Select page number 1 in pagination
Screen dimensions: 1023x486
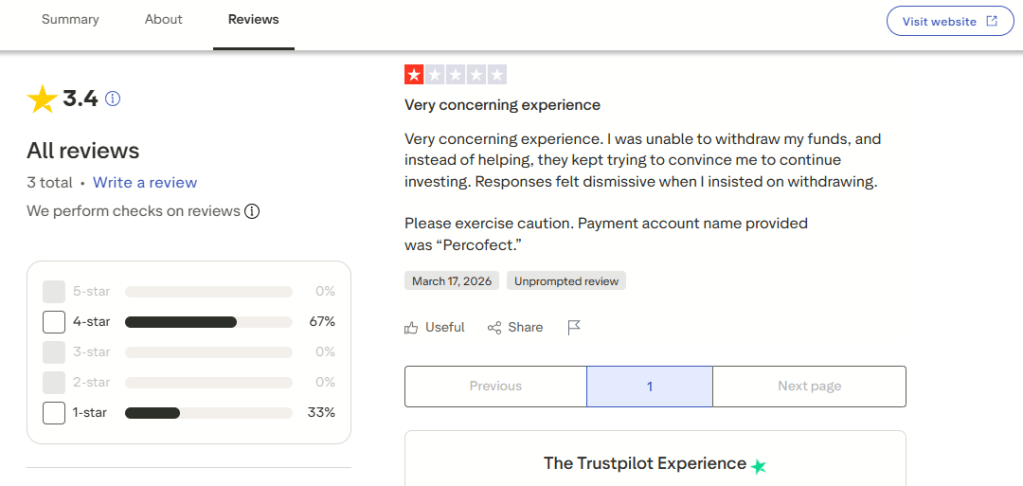click(x=649, y=386)
